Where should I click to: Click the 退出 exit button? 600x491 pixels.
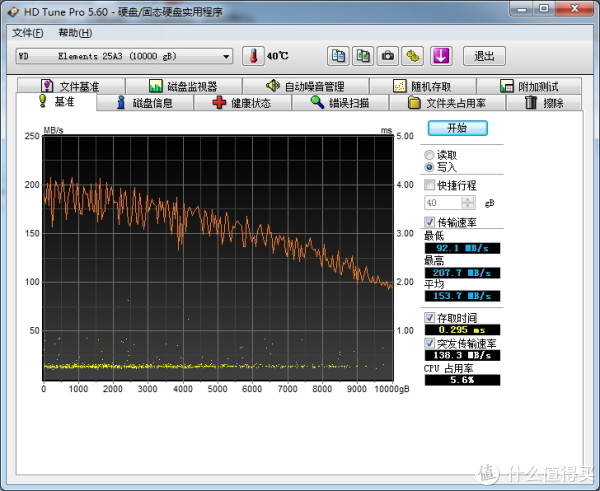click(484, 56)
